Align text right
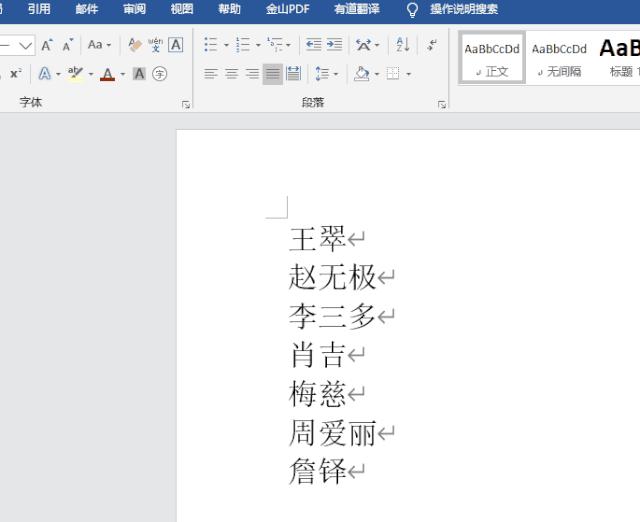 [x=252, y=74]
